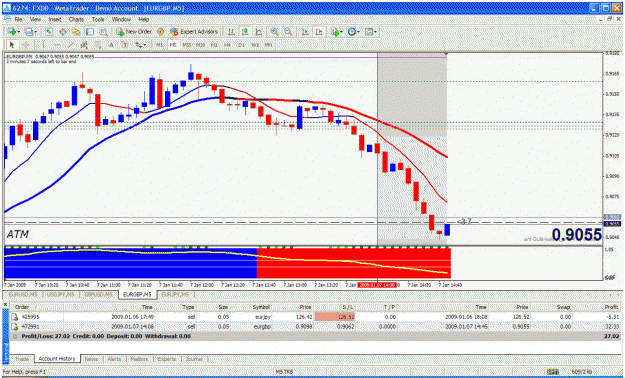Open the Periods clock icon
This screenshot has width=625, height=378.
[351, 32]
